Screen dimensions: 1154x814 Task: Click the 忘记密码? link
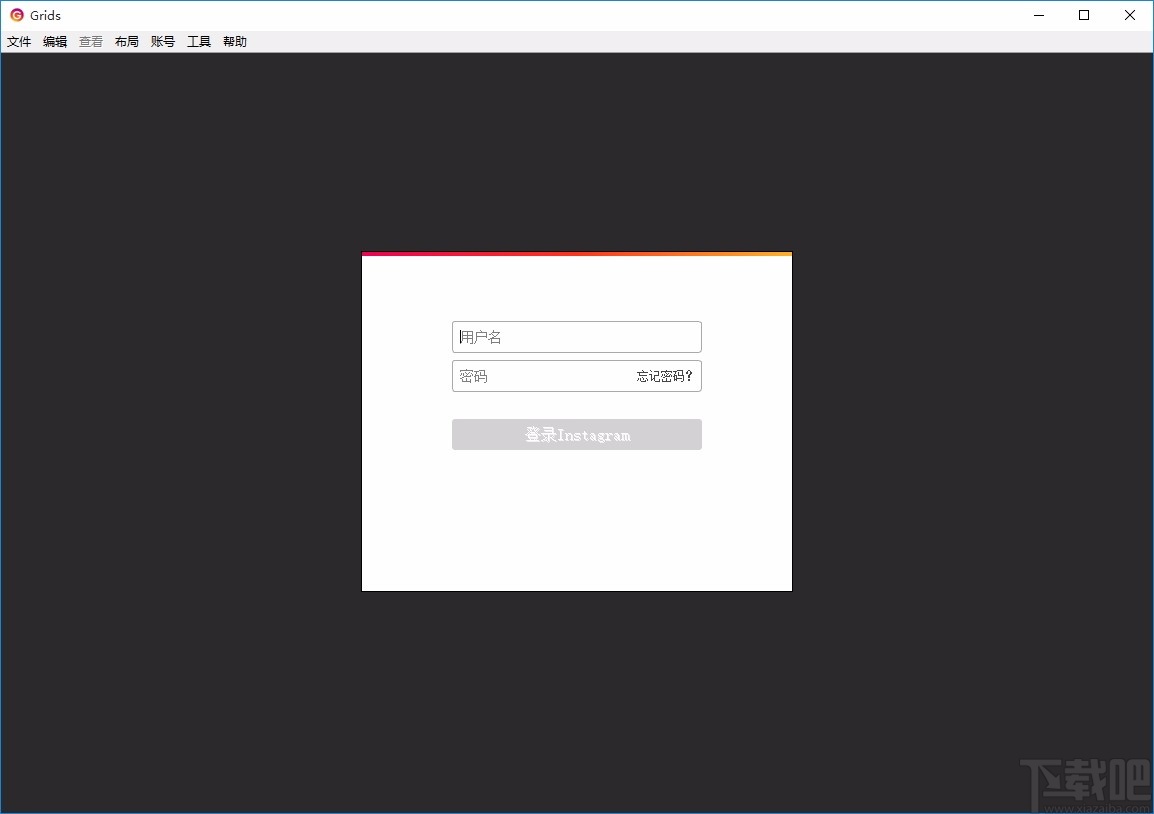(x=665, y=376)
